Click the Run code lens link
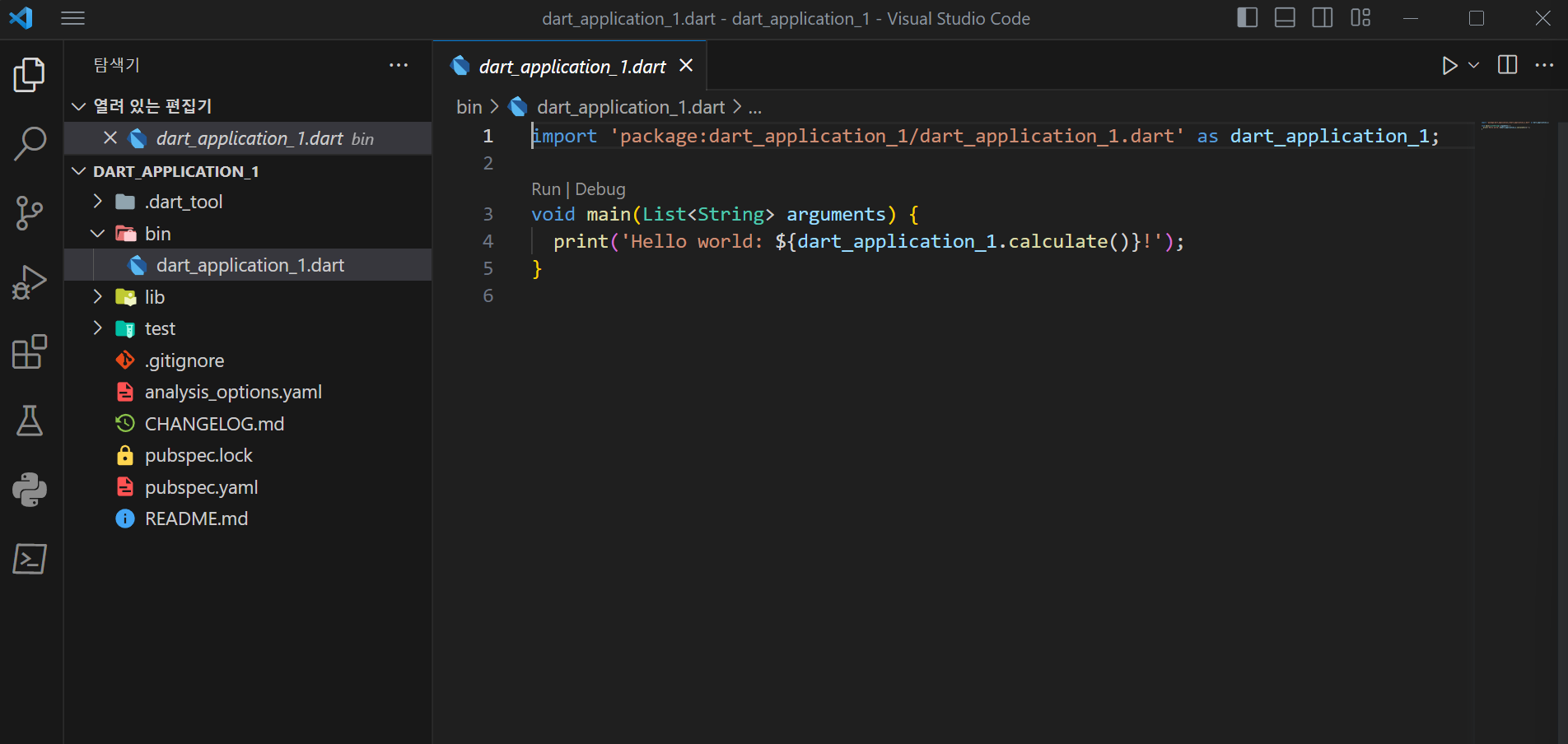This screenshot has width=1568, height=744. point(545,189)
